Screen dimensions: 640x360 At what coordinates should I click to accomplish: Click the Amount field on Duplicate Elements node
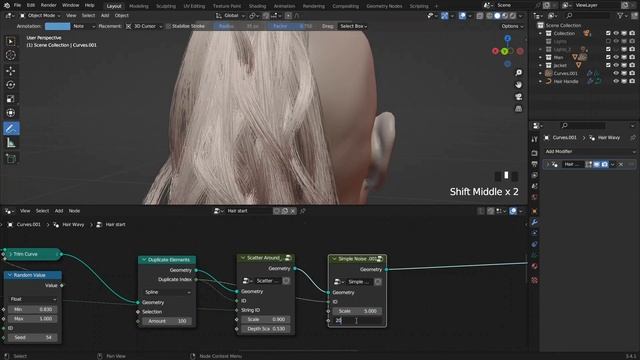click(167, 321)
